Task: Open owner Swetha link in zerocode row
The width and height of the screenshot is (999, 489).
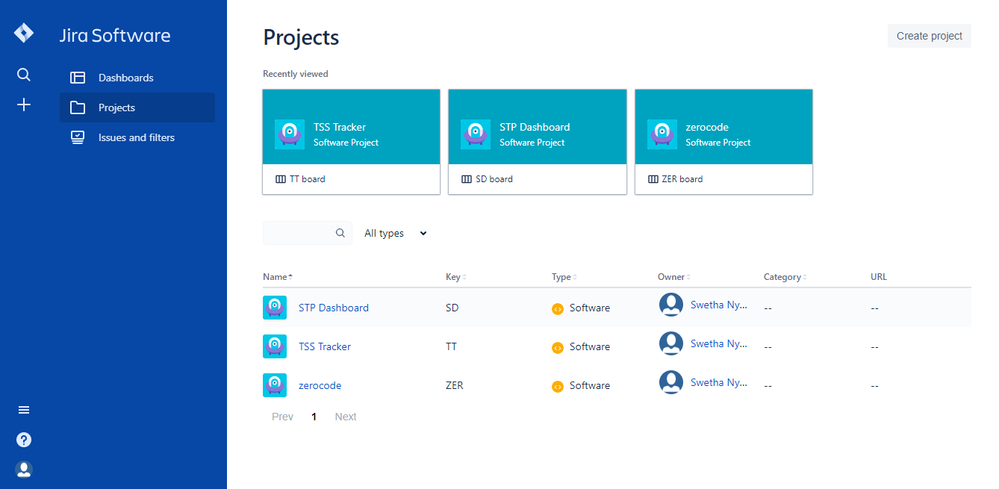Action: point(719,383)
